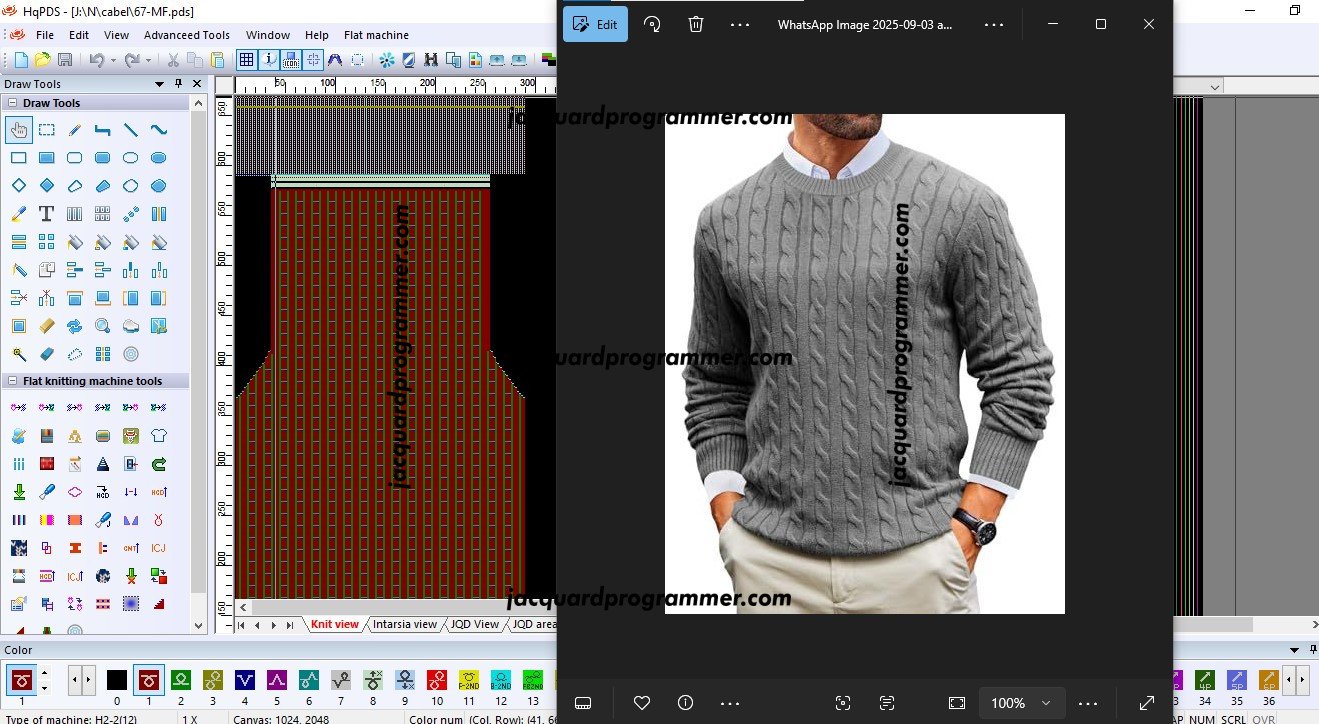The image size is (1319, 724).
Task: Pick the rectangular selection marquee tool
Action: [x=46, y=130]
